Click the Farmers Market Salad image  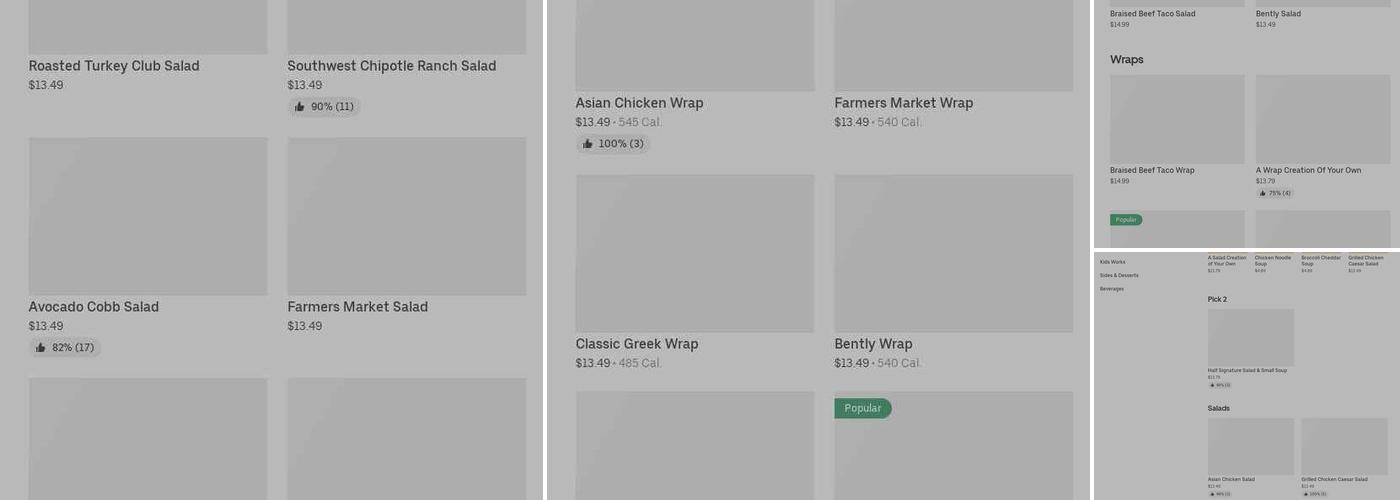(x=406, y=216)
